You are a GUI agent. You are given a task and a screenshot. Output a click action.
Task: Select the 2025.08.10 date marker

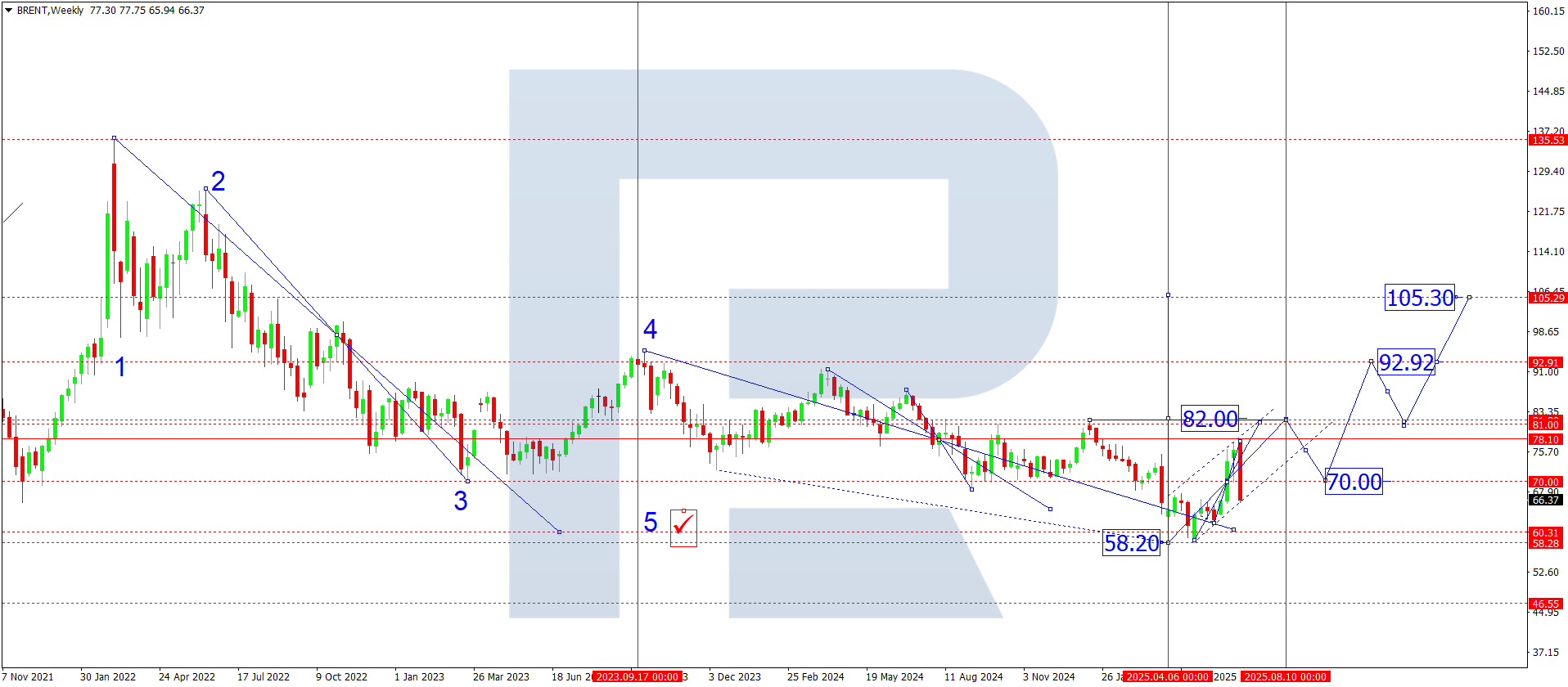pos(1285,676)
